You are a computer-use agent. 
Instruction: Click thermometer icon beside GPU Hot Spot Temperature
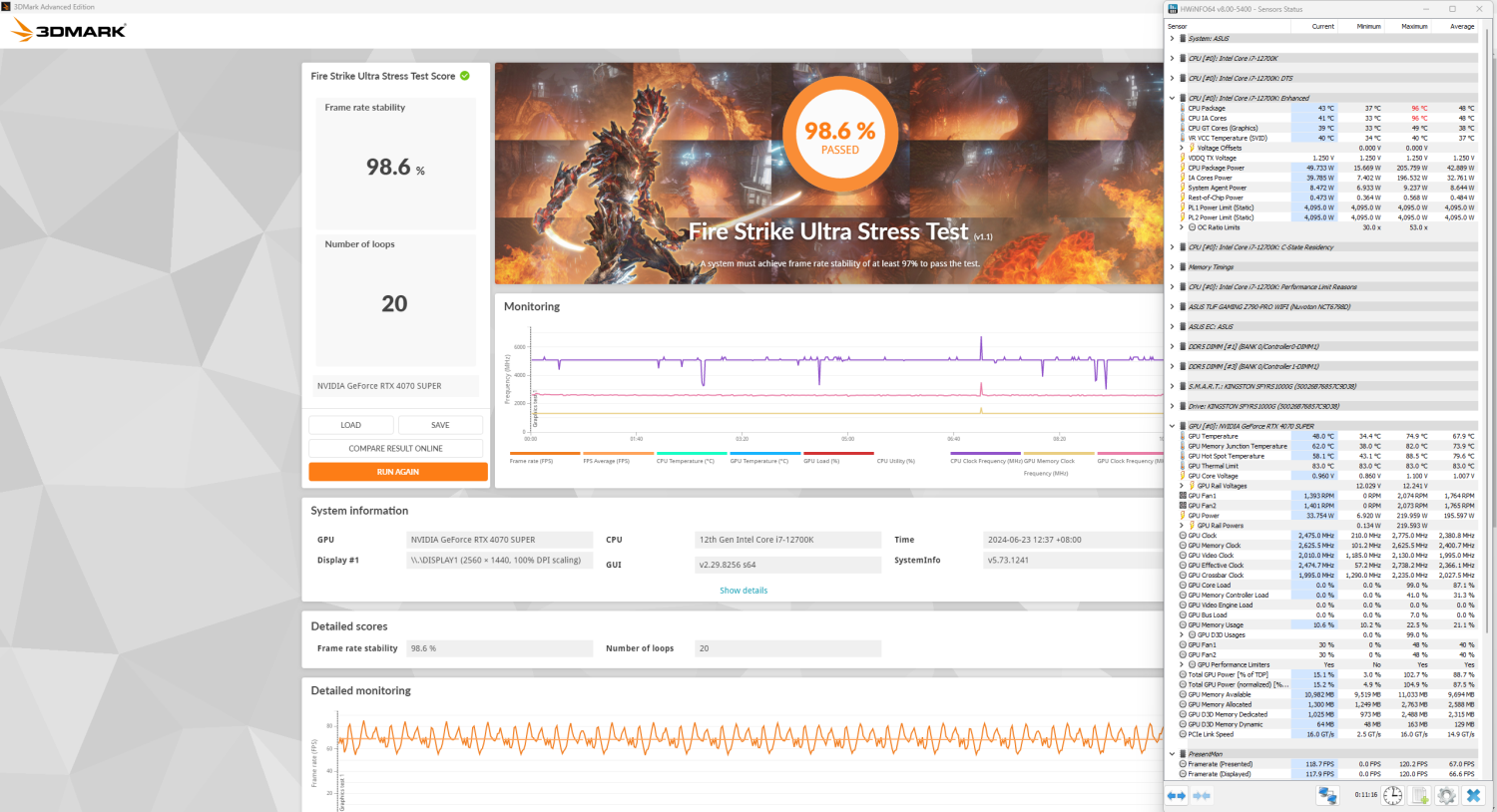[x=1183, y=456]
